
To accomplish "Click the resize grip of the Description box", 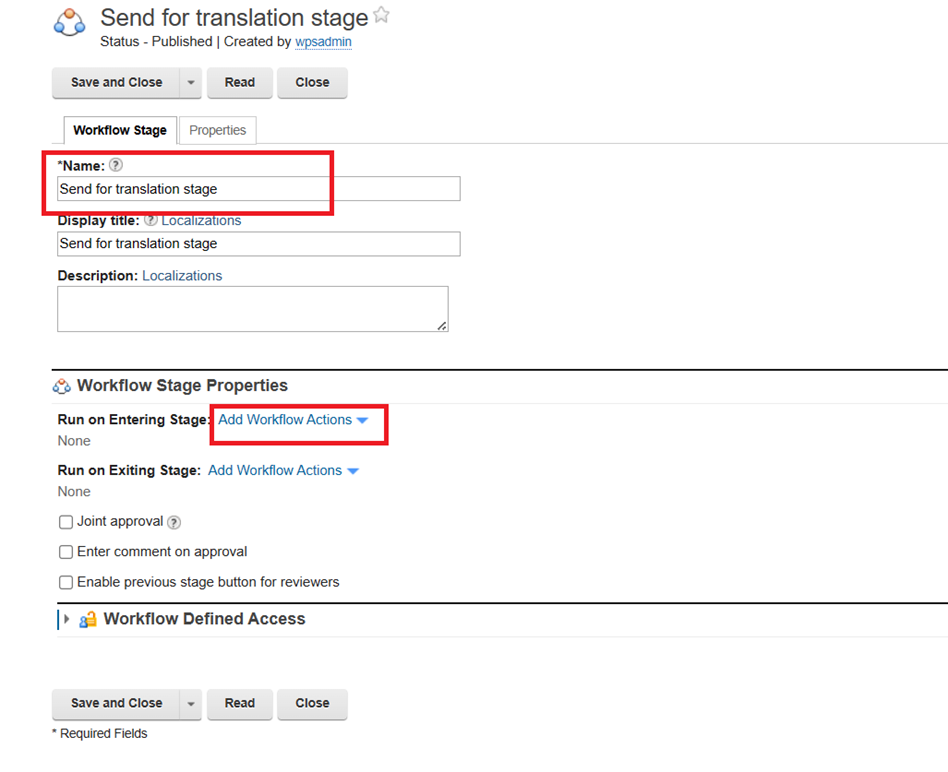I will coord(441,326).
